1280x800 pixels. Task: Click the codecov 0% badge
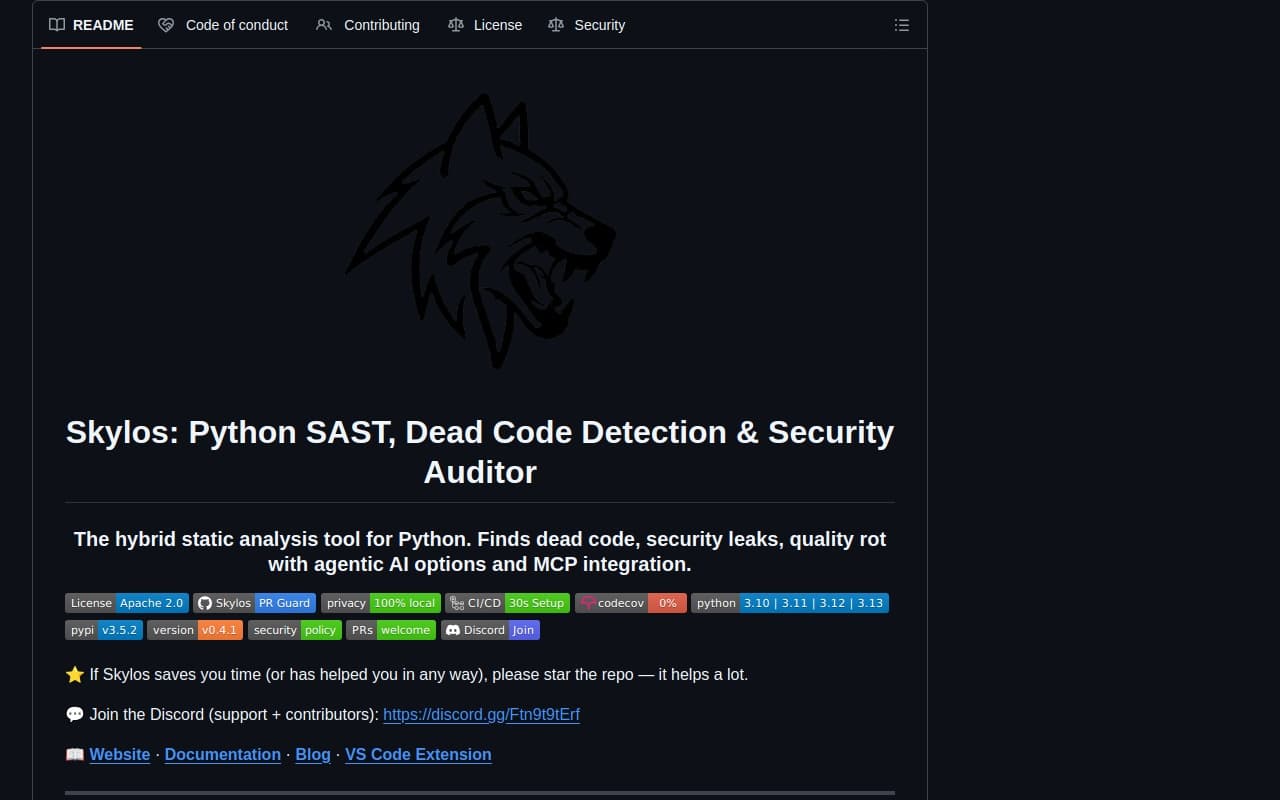630,603
